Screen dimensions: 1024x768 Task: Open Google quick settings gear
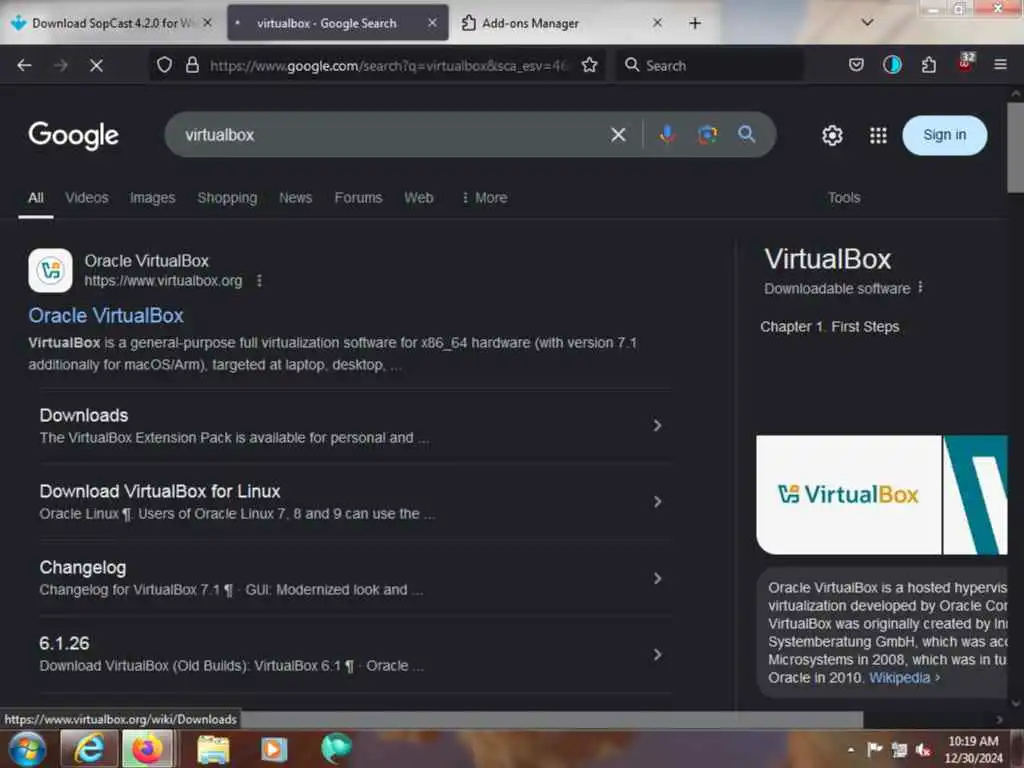832,135
